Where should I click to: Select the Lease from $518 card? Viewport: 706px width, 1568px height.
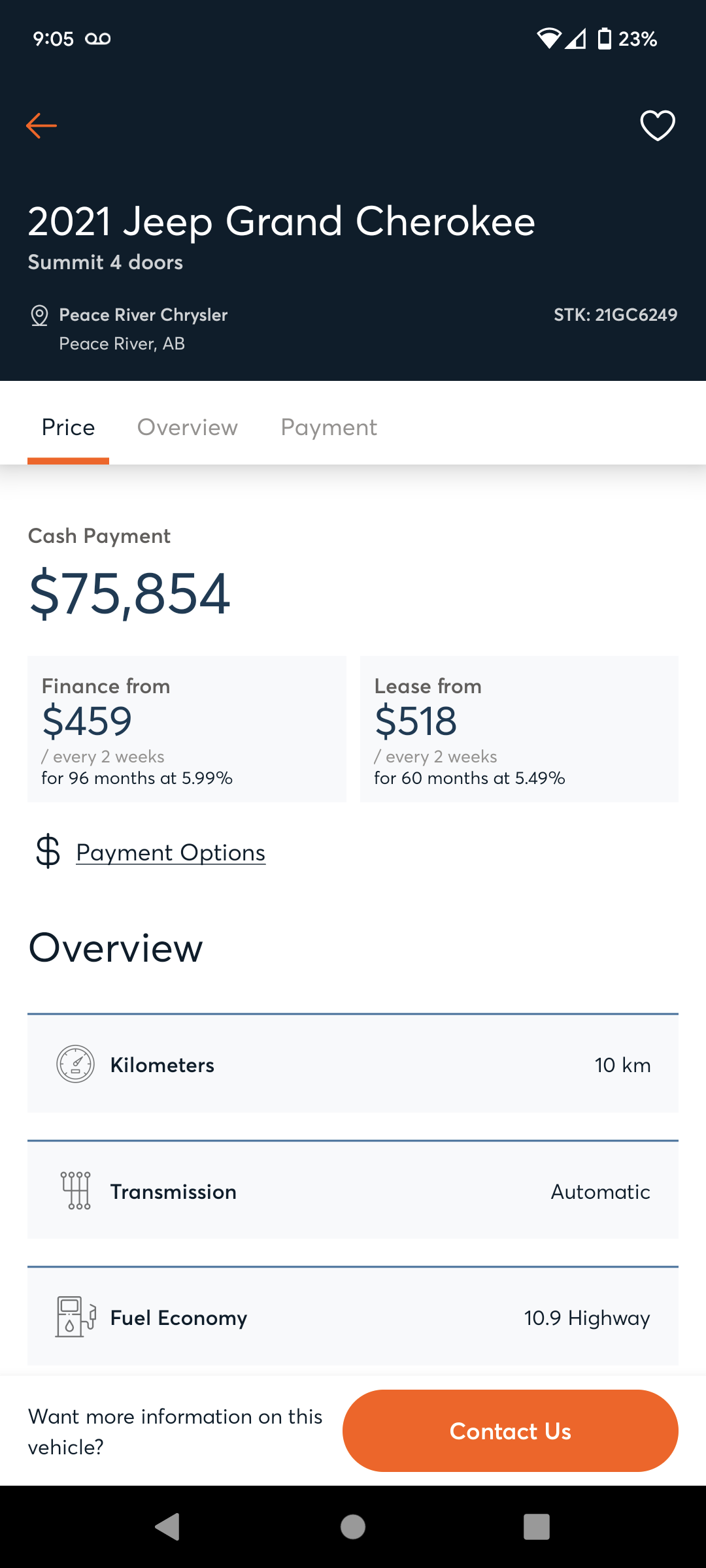[519, 729]
